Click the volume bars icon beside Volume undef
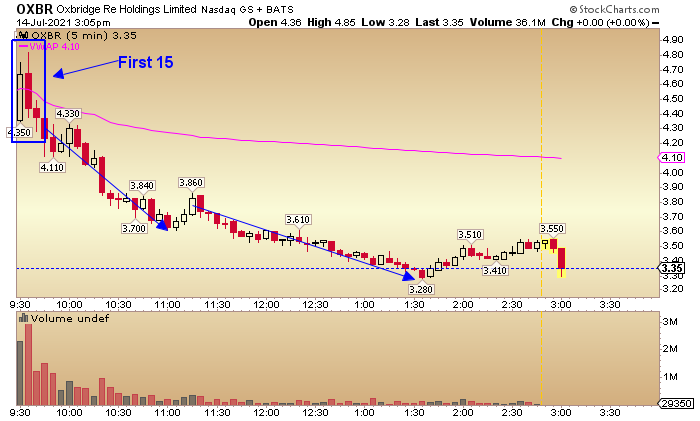Image resolution: width=700 pixels, height=421 pixels. coord(23,318)
